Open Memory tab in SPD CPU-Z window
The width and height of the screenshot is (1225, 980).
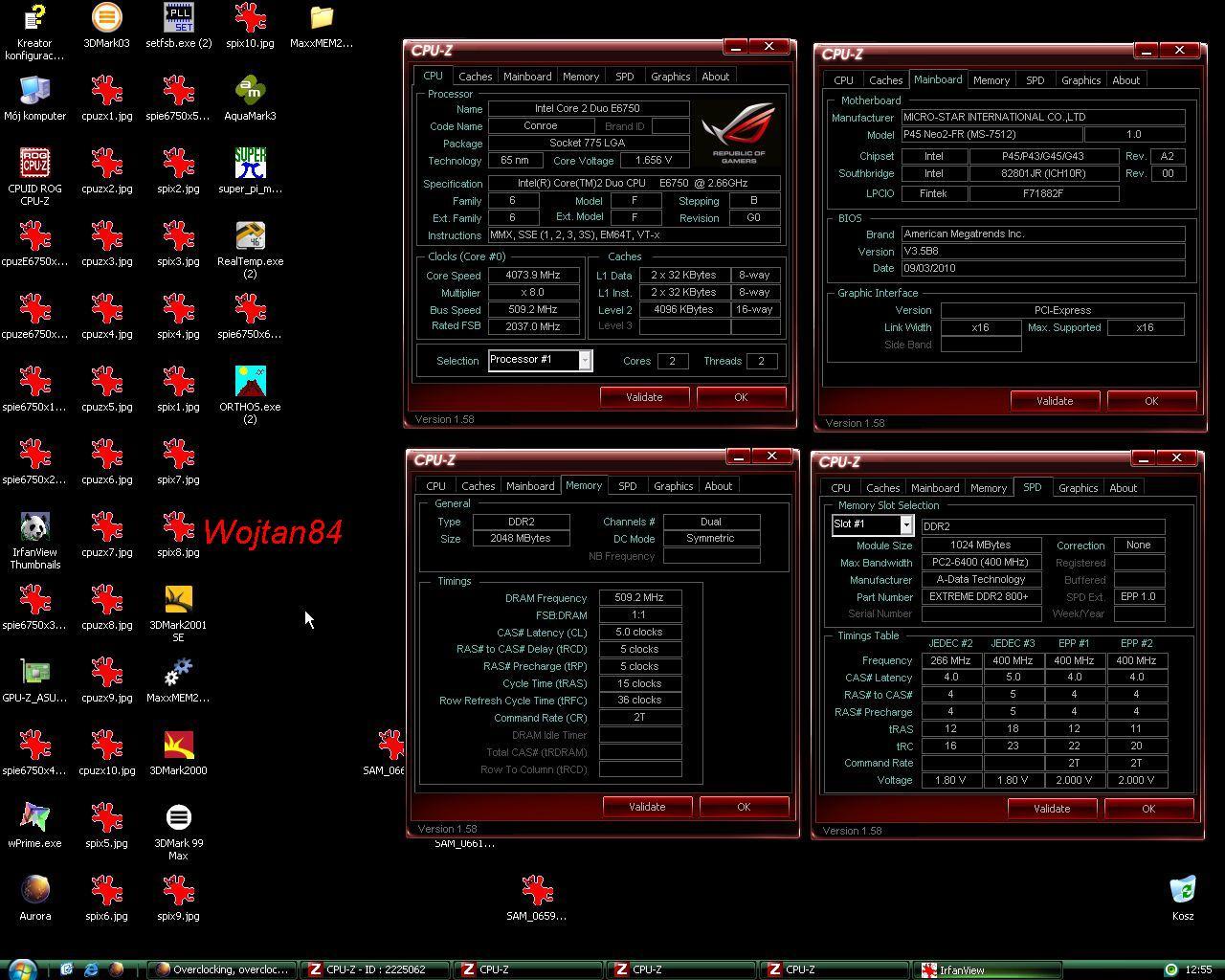pyautogui.click(x=989, y=488)
